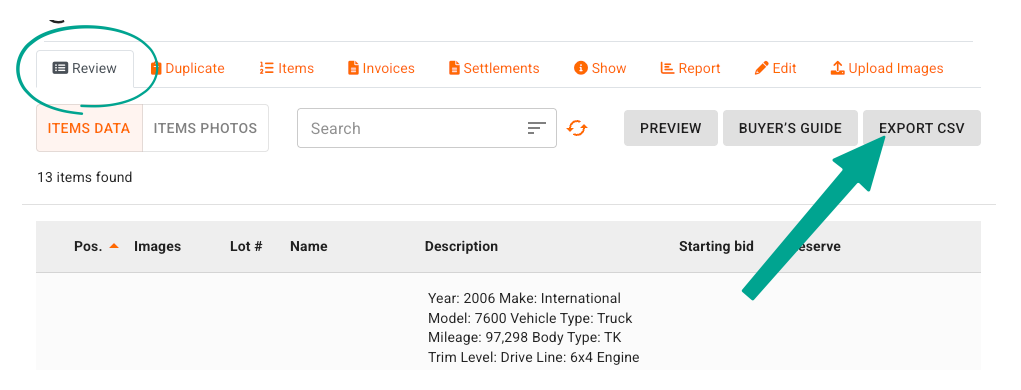Image resolution: width=1021 pixels, height=390 pixels.
Task: Click the Invoices document icon
Action: pos(353,68)
